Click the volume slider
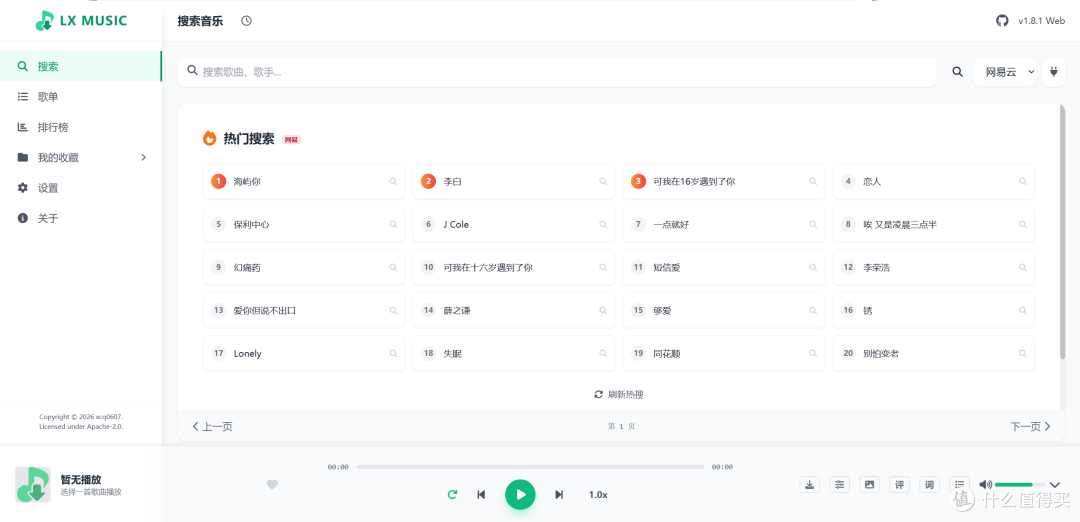The height and width of the screenshot is (522, 1080). [1019, 485]
